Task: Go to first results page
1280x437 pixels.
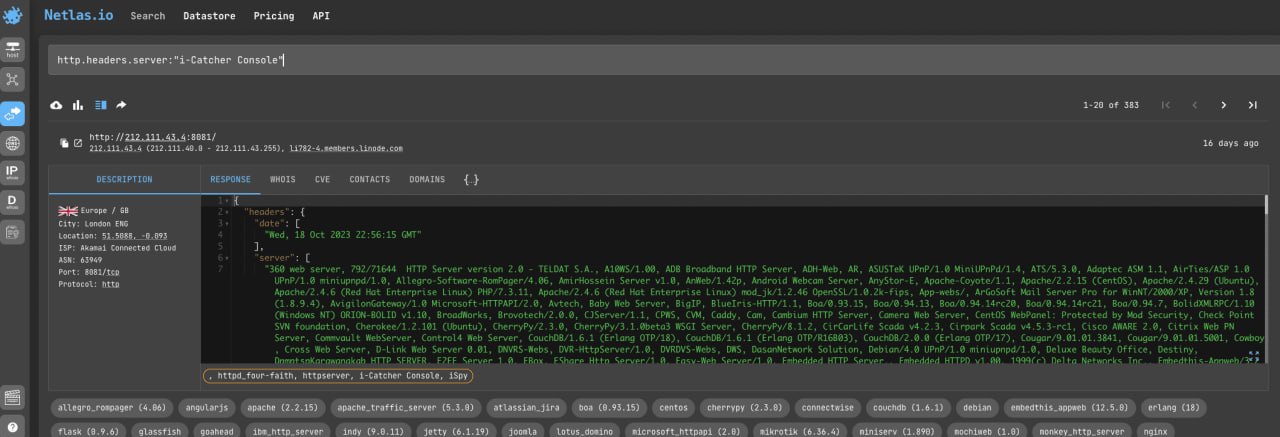Action: tap(1165, 105)
